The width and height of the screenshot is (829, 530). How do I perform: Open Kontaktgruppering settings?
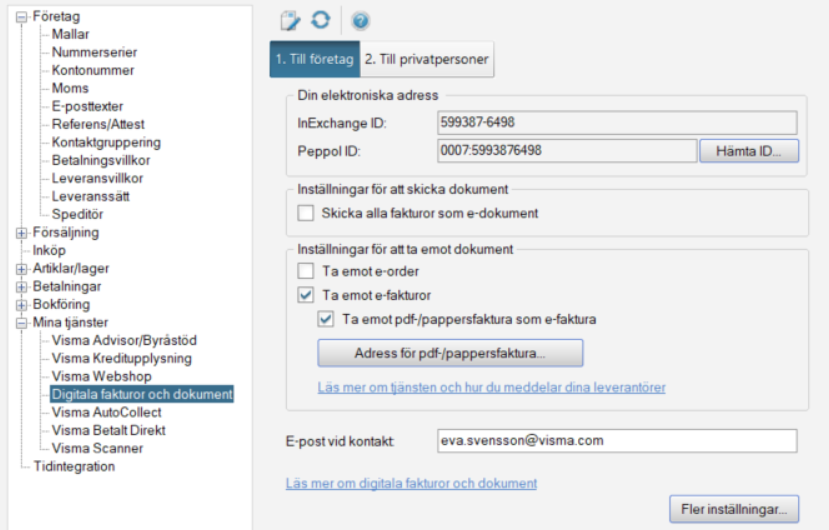click(106, 142)
